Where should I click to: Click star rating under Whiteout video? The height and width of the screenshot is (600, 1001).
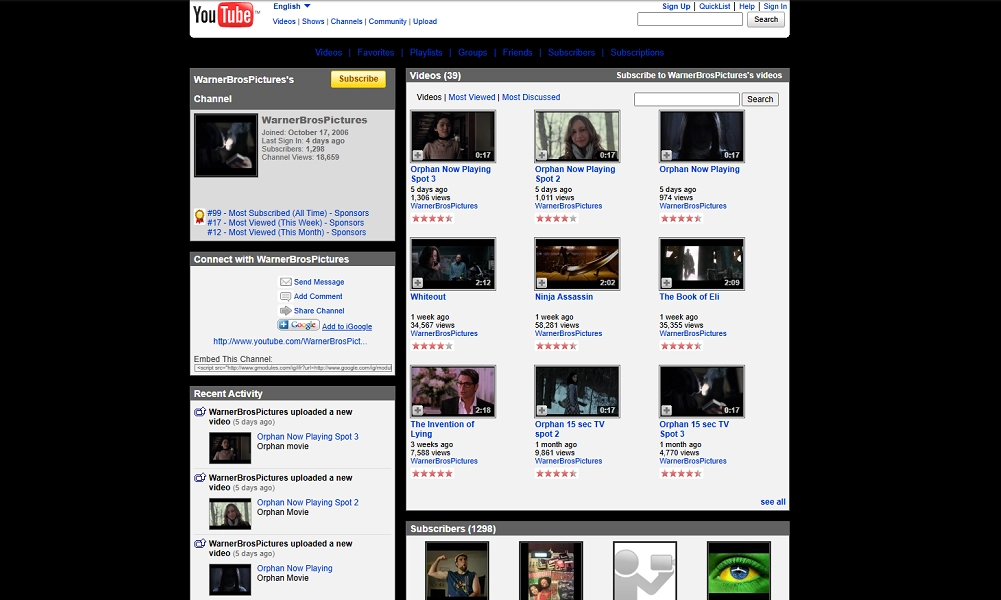click(x=432, y=346)
